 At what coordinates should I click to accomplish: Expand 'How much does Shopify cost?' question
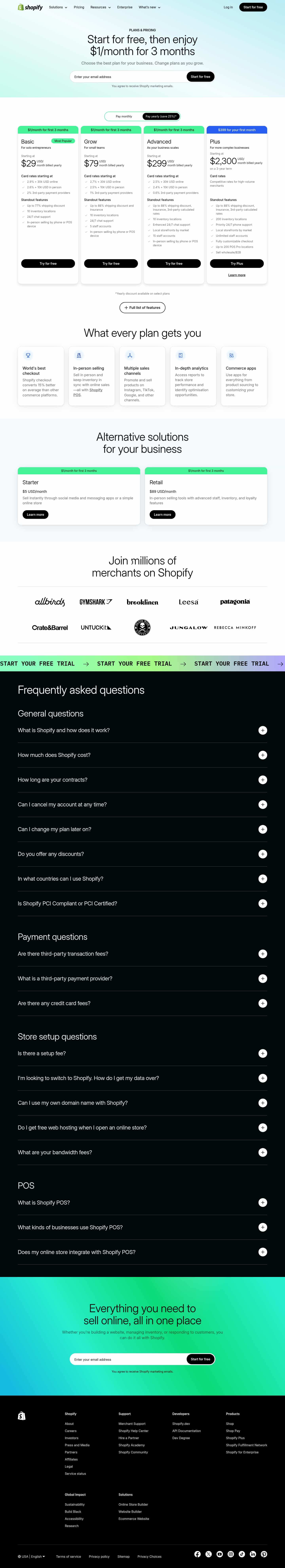click(x=142, y=755)
